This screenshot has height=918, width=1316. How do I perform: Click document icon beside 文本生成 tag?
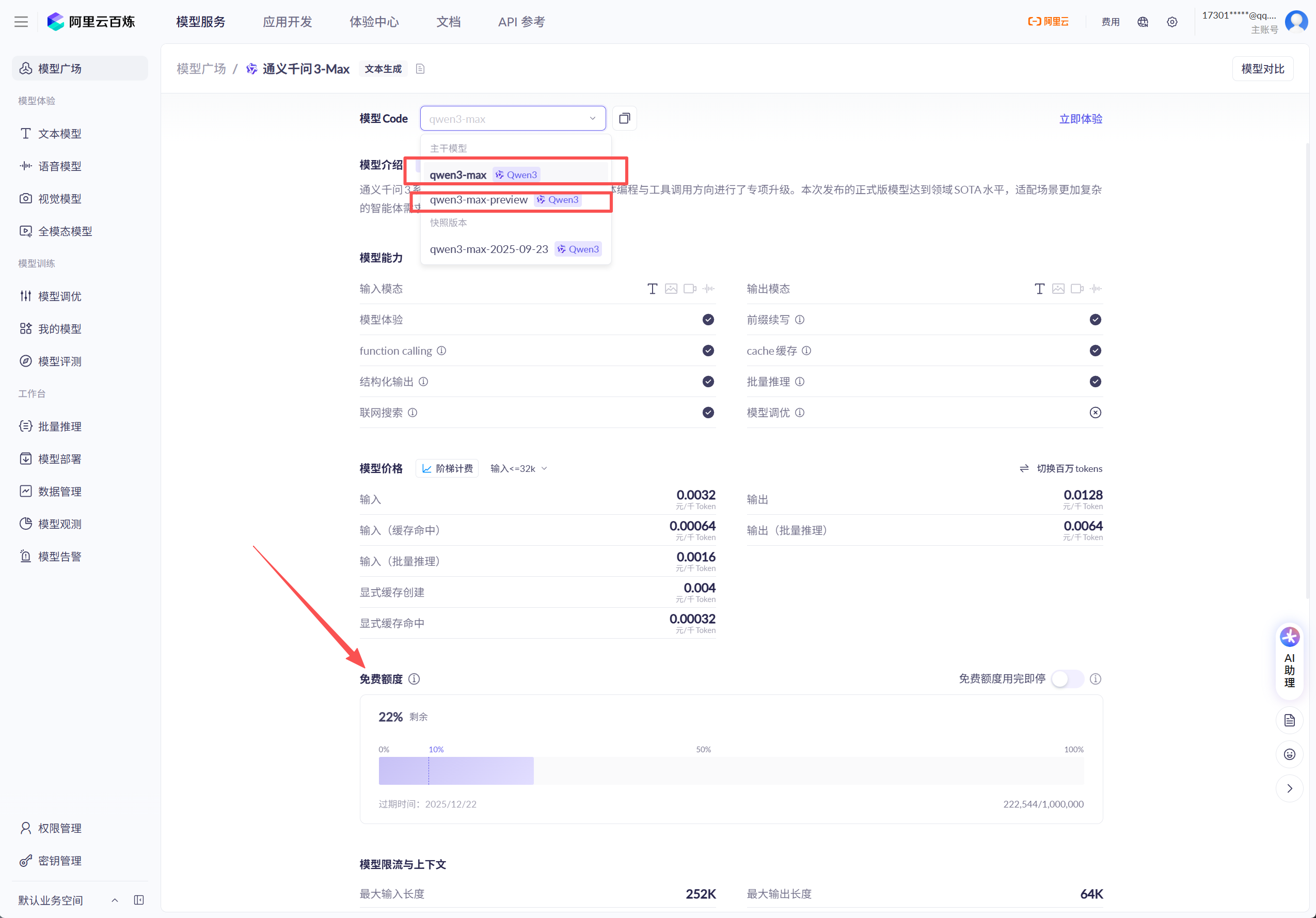coord(420,69)
